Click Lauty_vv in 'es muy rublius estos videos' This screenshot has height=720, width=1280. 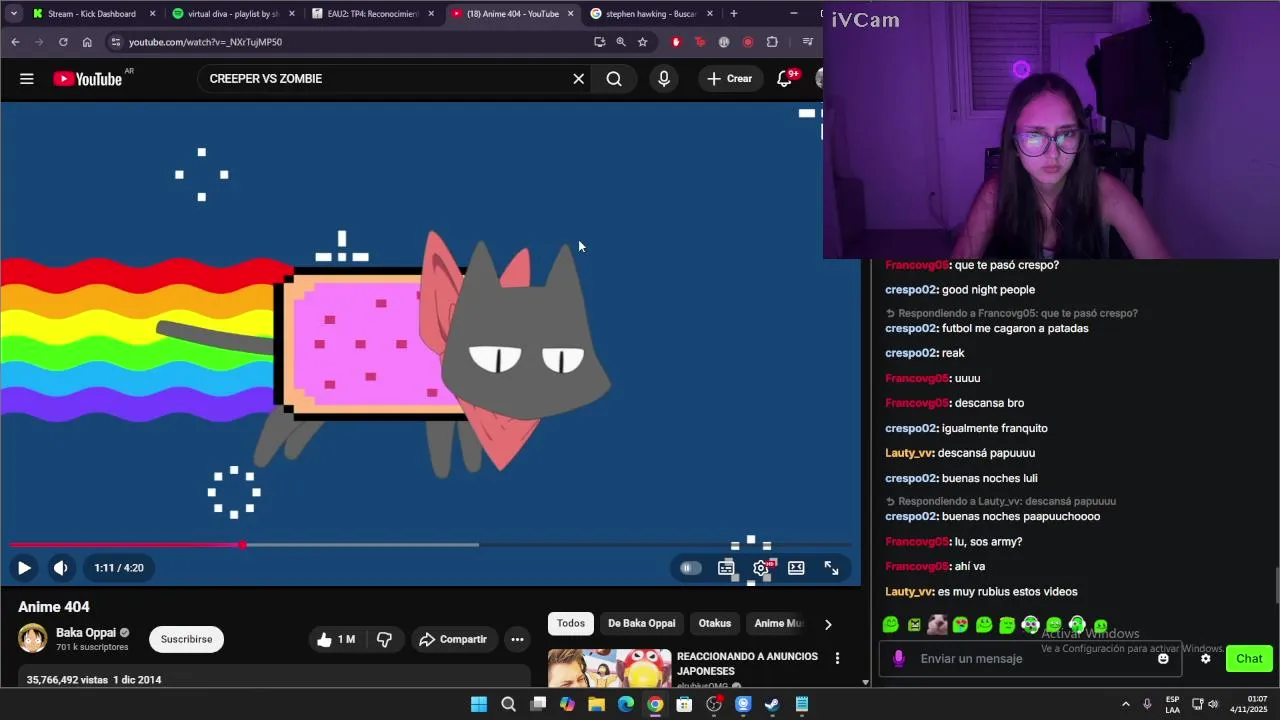click(x=909, y=592)
